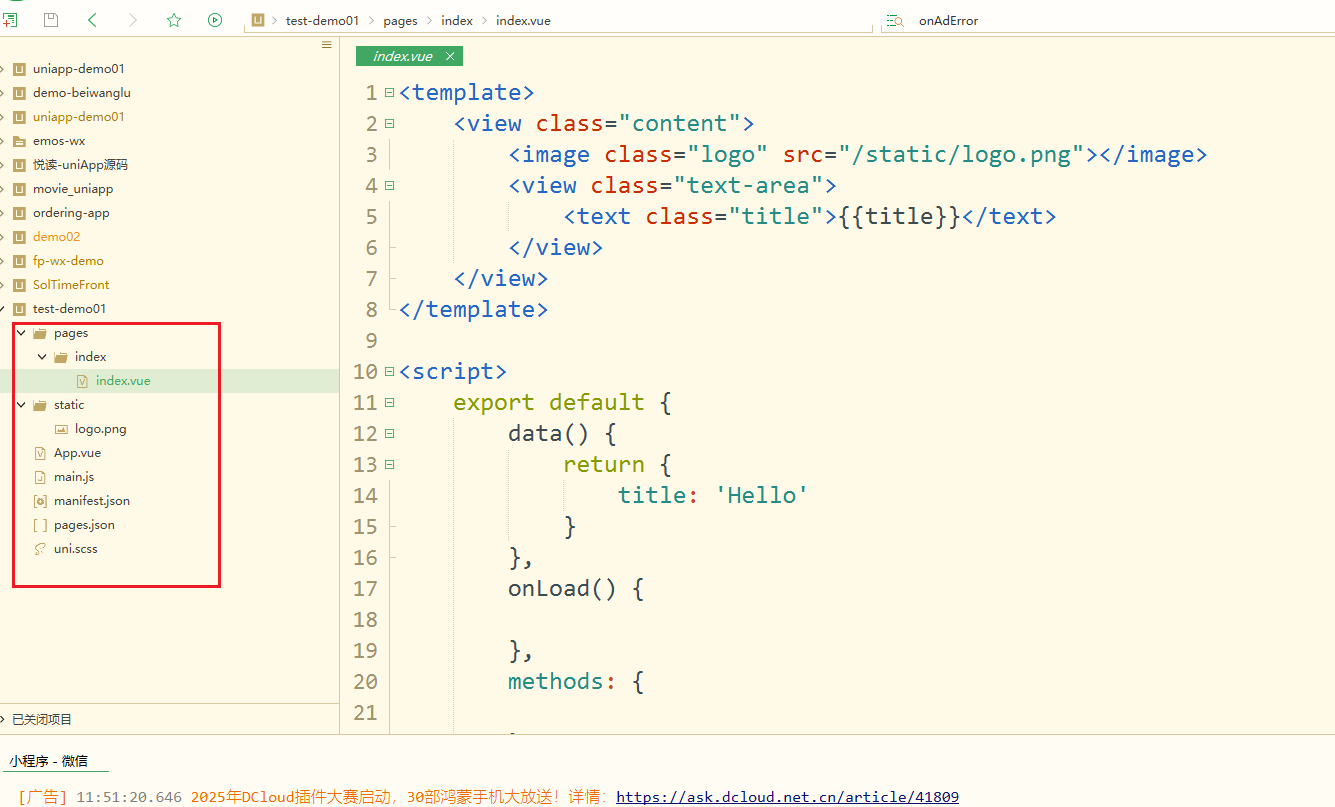Expand the 已关闭项目 section
Viewport: 1335px width, 807px height.
4,719
